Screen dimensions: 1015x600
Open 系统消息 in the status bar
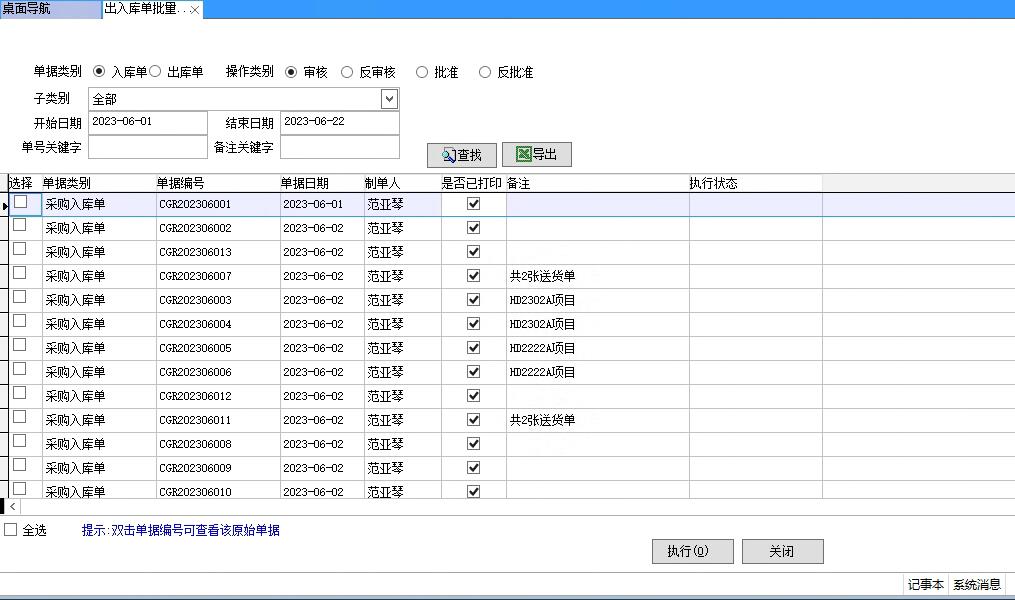977,585
